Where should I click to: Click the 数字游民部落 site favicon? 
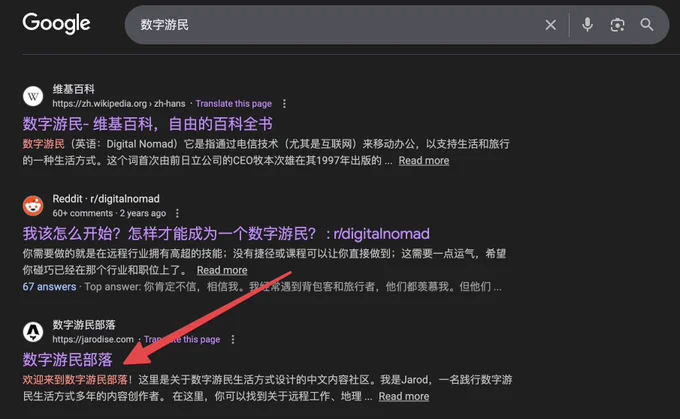(x=33, y=332)
